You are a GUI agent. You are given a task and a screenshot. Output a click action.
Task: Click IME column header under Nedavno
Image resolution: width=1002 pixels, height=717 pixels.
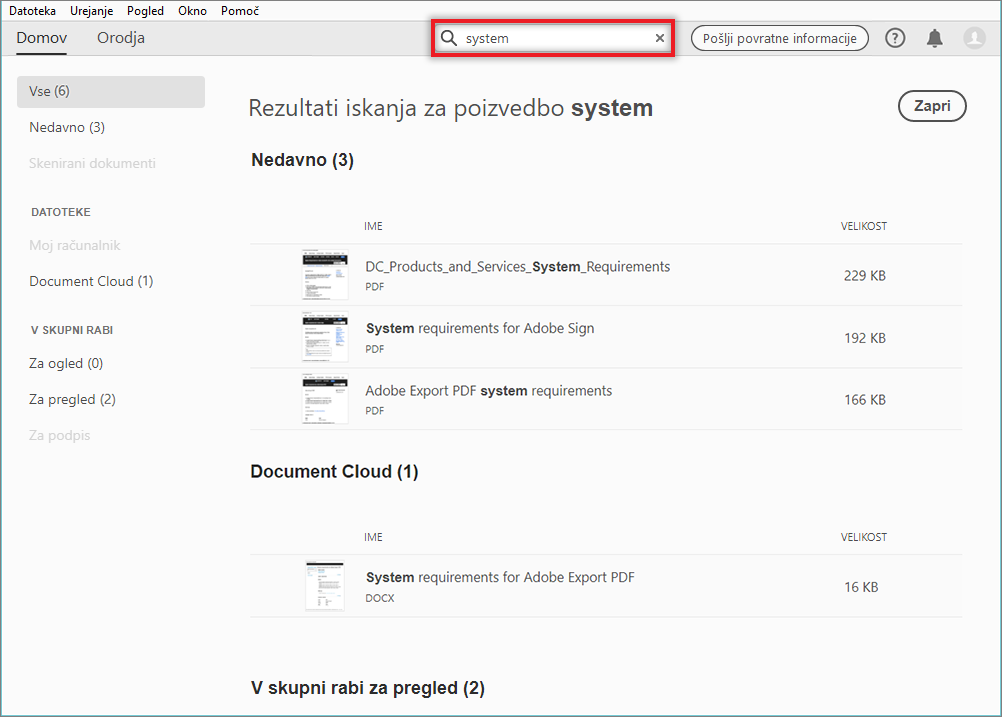[373, 226]
